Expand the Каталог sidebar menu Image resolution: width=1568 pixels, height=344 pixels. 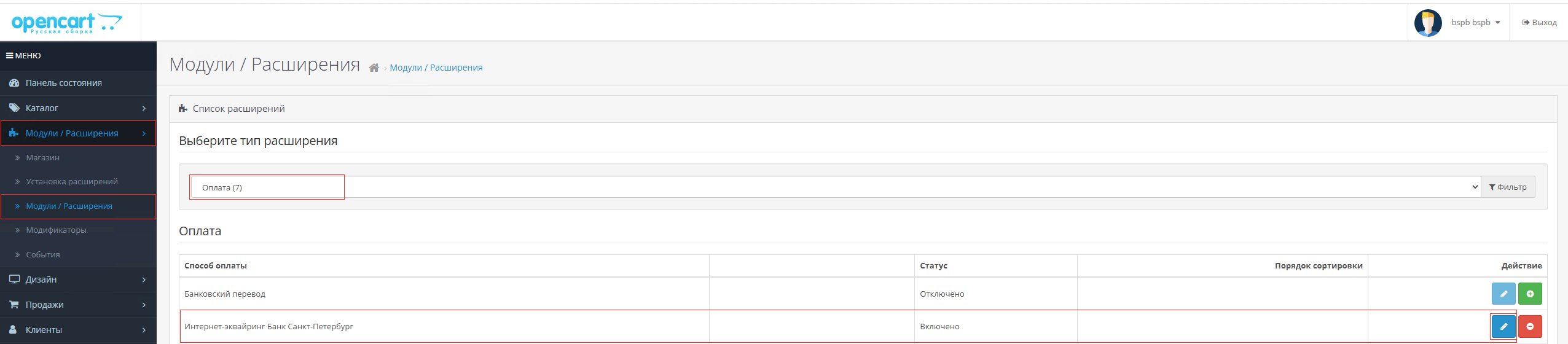click(78, 108)
